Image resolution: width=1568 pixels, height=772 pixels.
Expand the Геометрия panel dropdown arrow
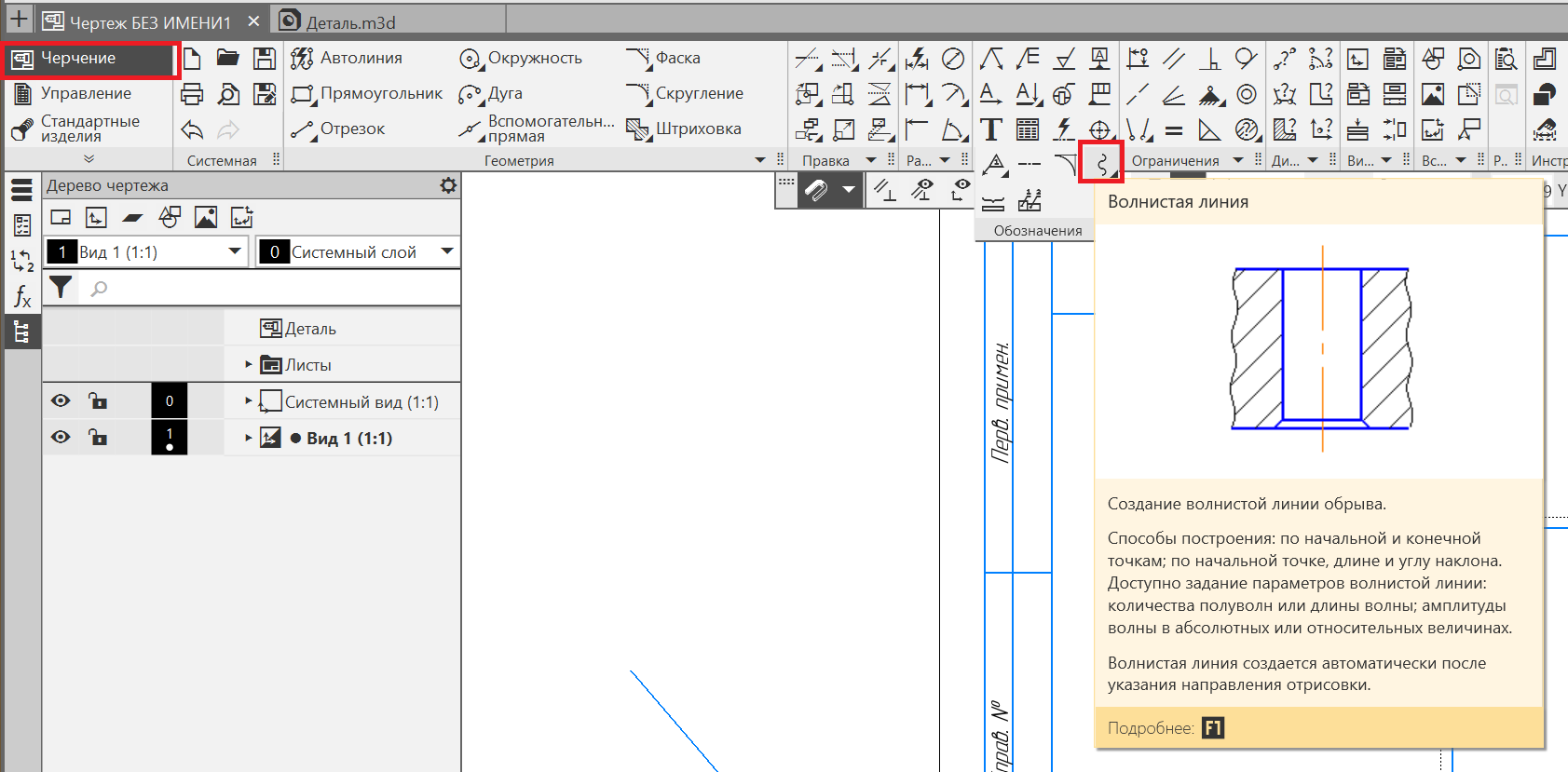(x=760, y=160)
